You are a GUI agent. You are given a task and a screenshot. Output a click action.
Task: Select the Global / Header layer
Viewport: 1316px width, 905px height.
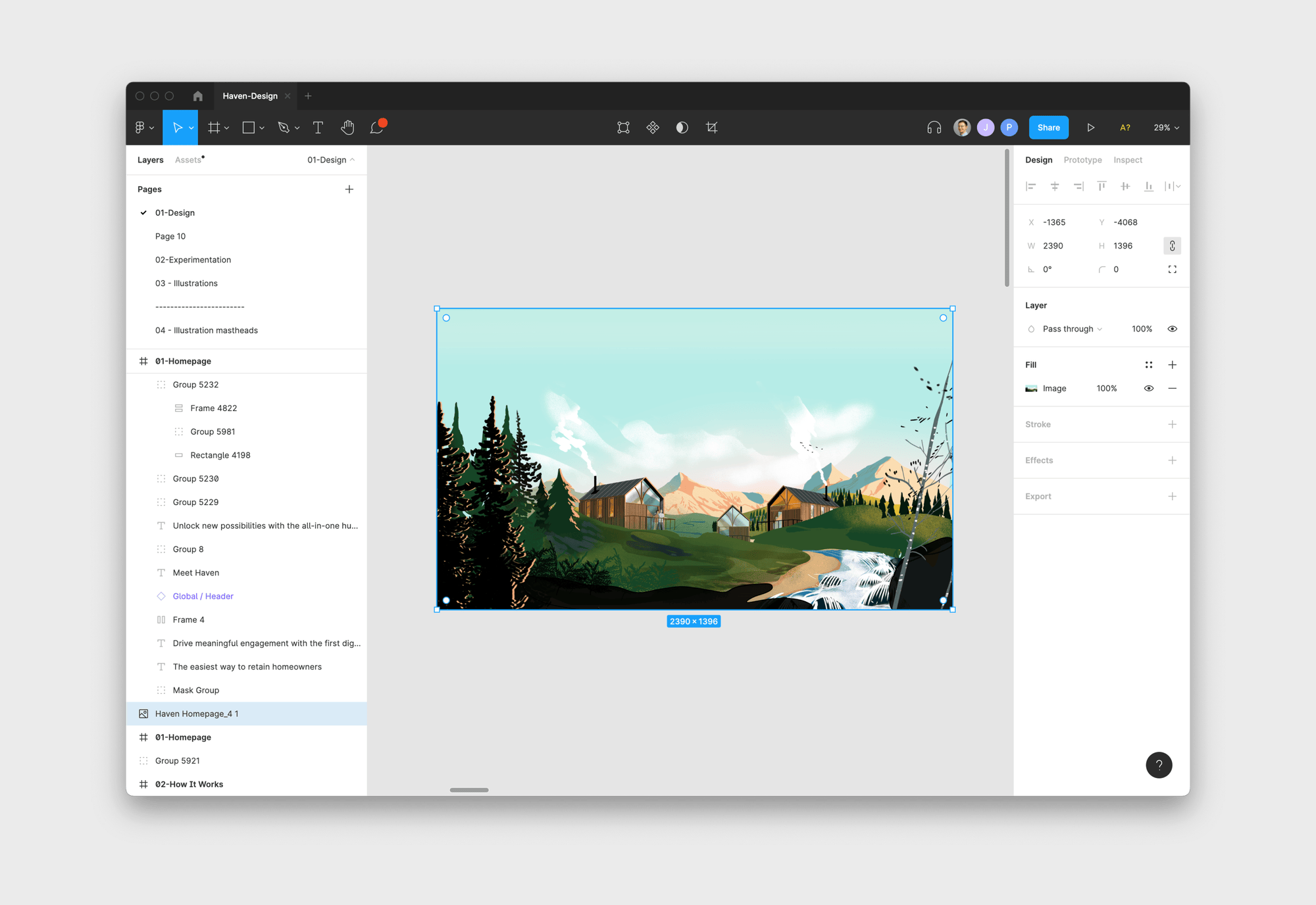pos(203,597)
